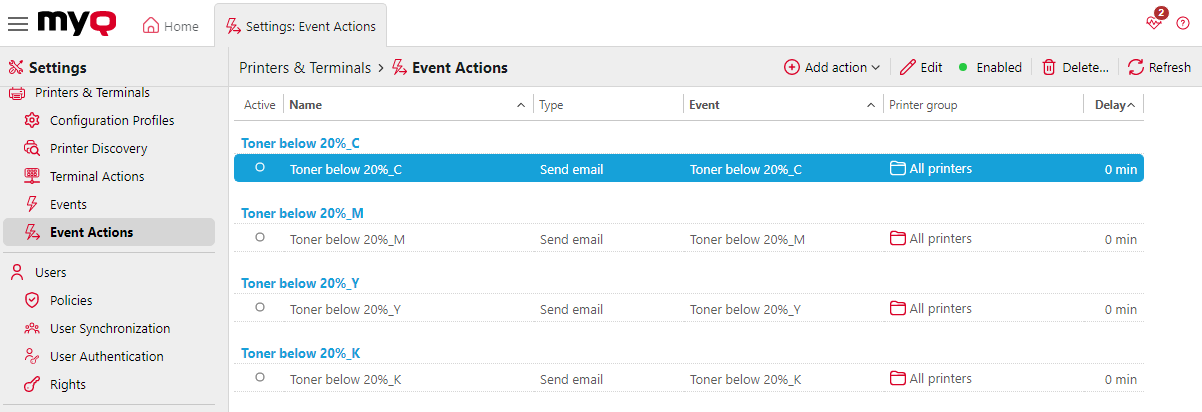Viewport: 1202px width, 412px height.
Task: Switch to the Home tab
Action: tap(170, 26)
